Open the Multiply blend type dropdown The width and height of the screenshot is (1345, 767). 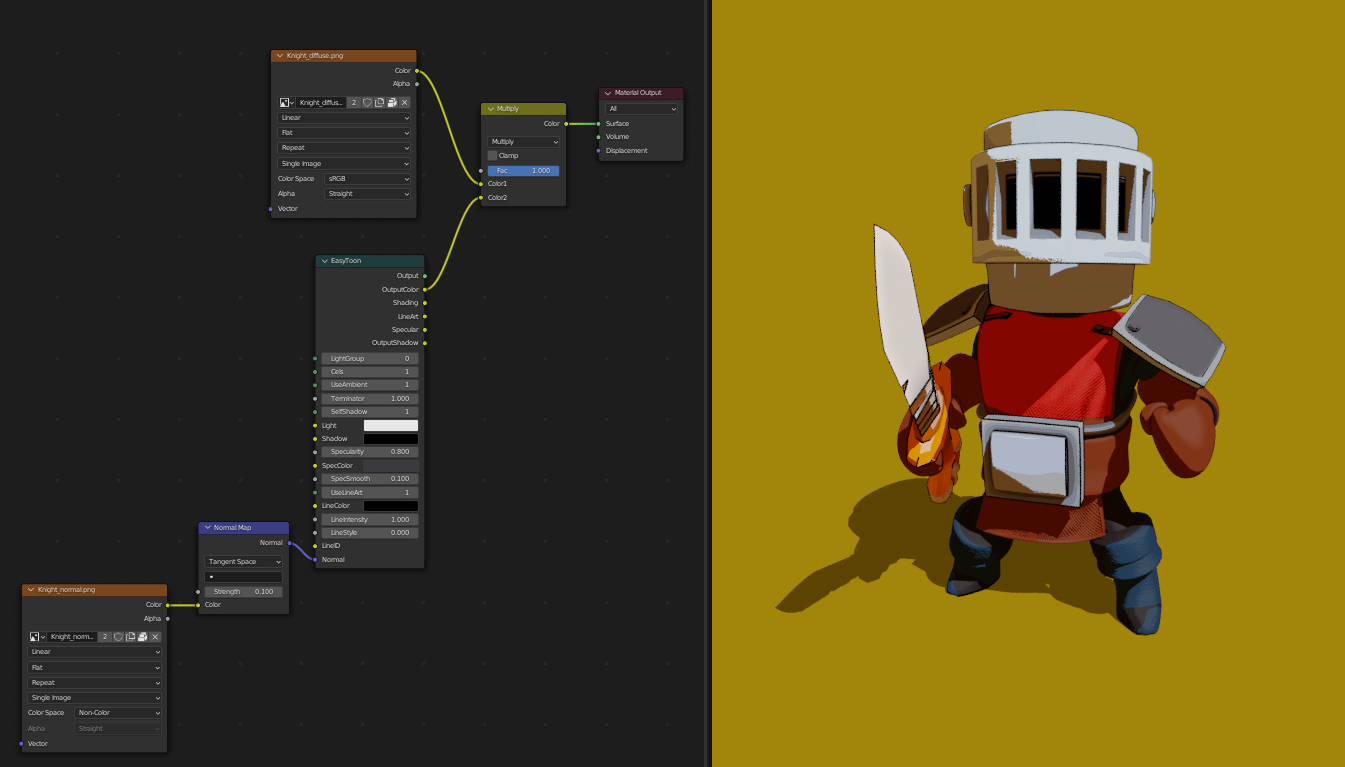pos(524,142)
